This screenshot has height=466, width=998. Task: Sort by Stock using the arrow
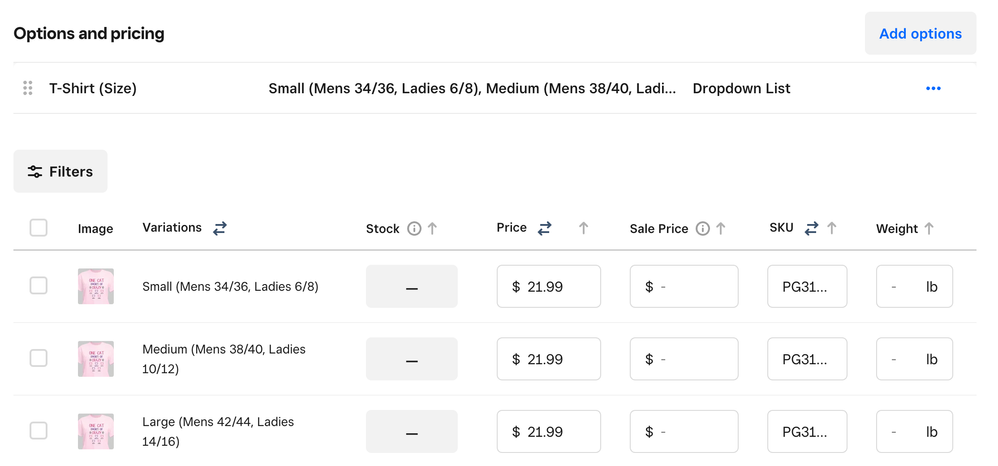[433, 229]
